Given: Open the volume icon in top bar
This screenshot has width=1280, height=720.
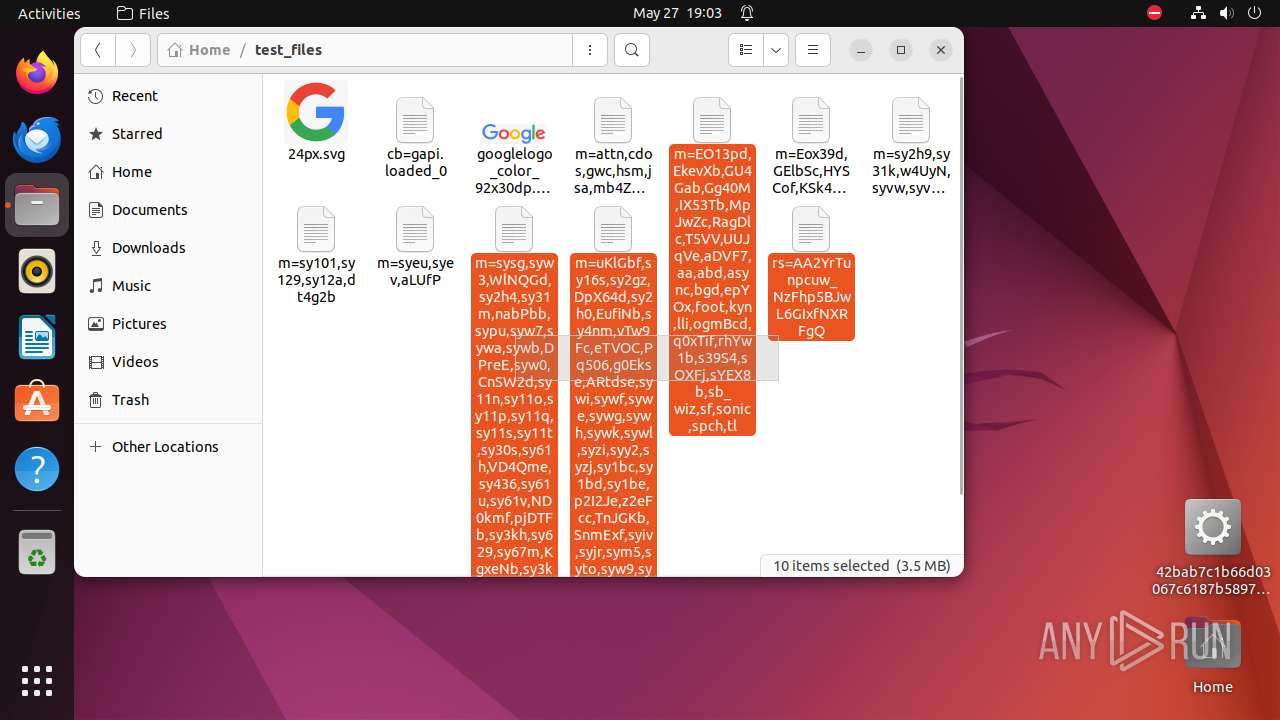Looking at the screenshot, I should (1226, 13).
